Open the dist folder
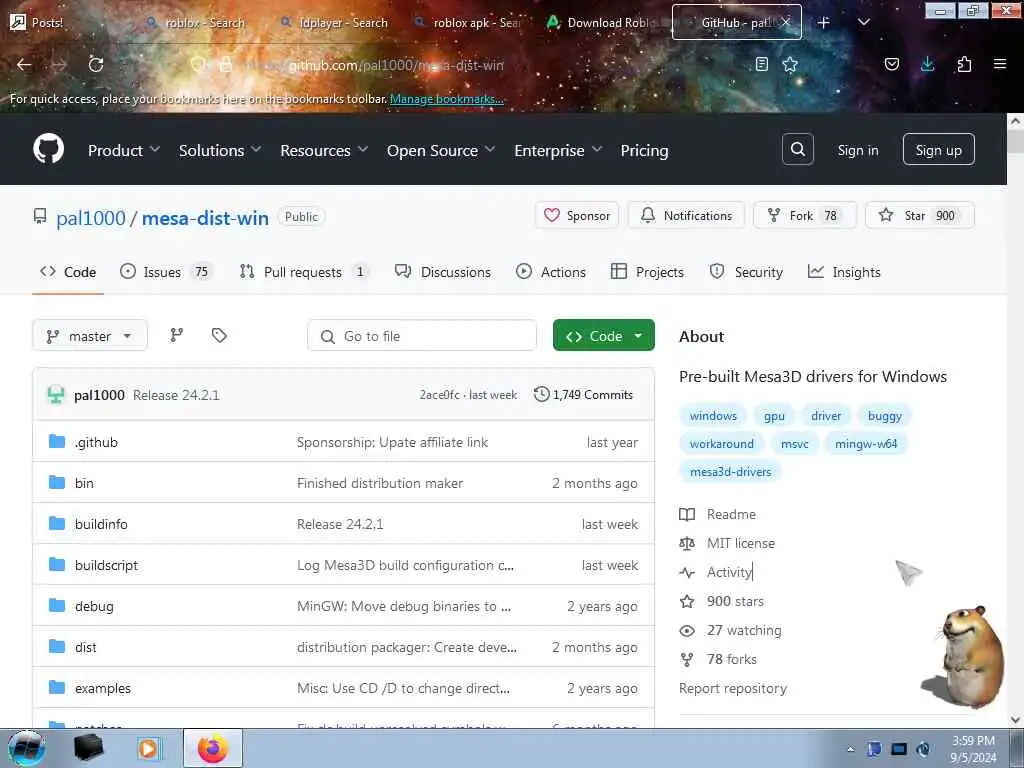1024x768 pixels. click(x=86, y=647)
